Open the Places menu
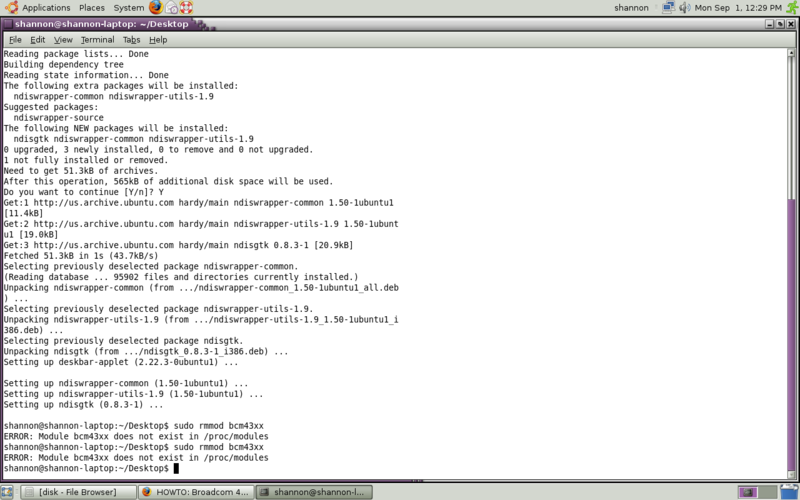This screenshot has height=500, width=800. pos(92,8)
